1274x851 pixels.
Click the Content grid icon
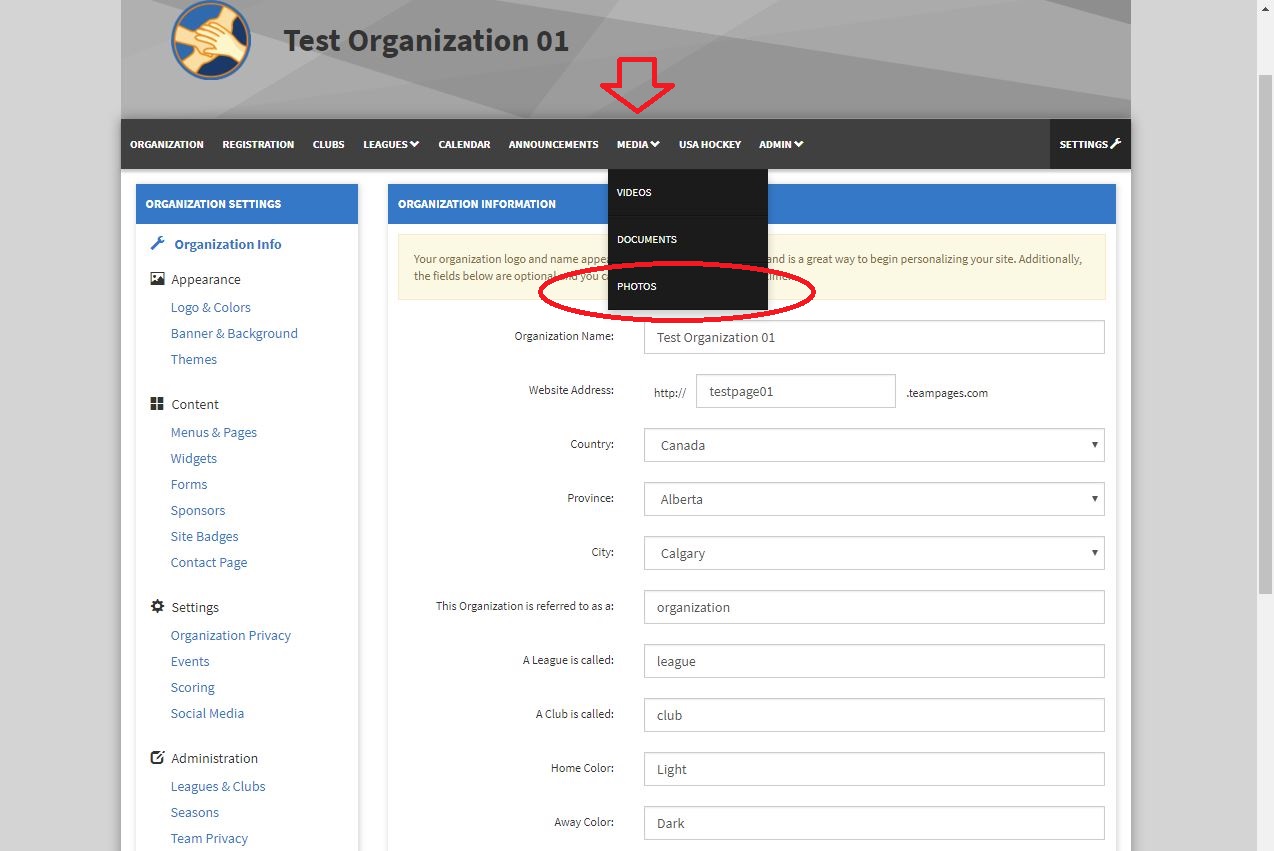pos(157,404)
